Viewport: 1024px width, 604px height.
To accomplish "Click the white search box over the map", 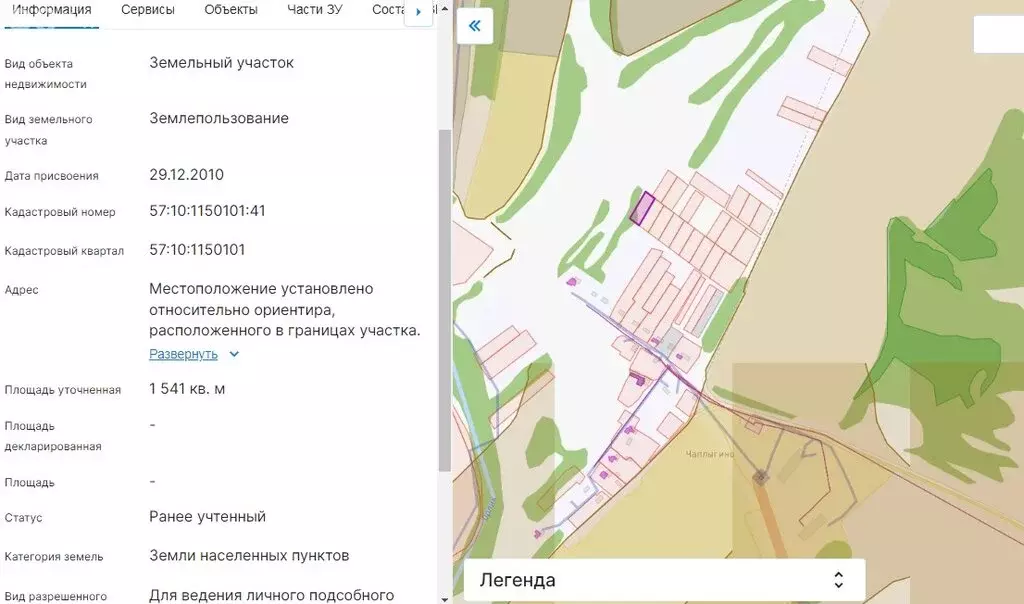I will (998, 34).
